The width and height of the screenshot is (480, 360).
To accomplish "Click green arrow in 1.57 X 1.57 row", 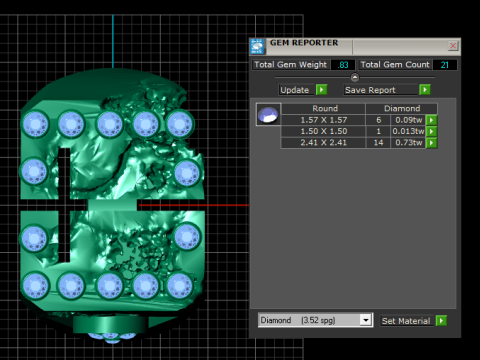I will coord(432,120).
